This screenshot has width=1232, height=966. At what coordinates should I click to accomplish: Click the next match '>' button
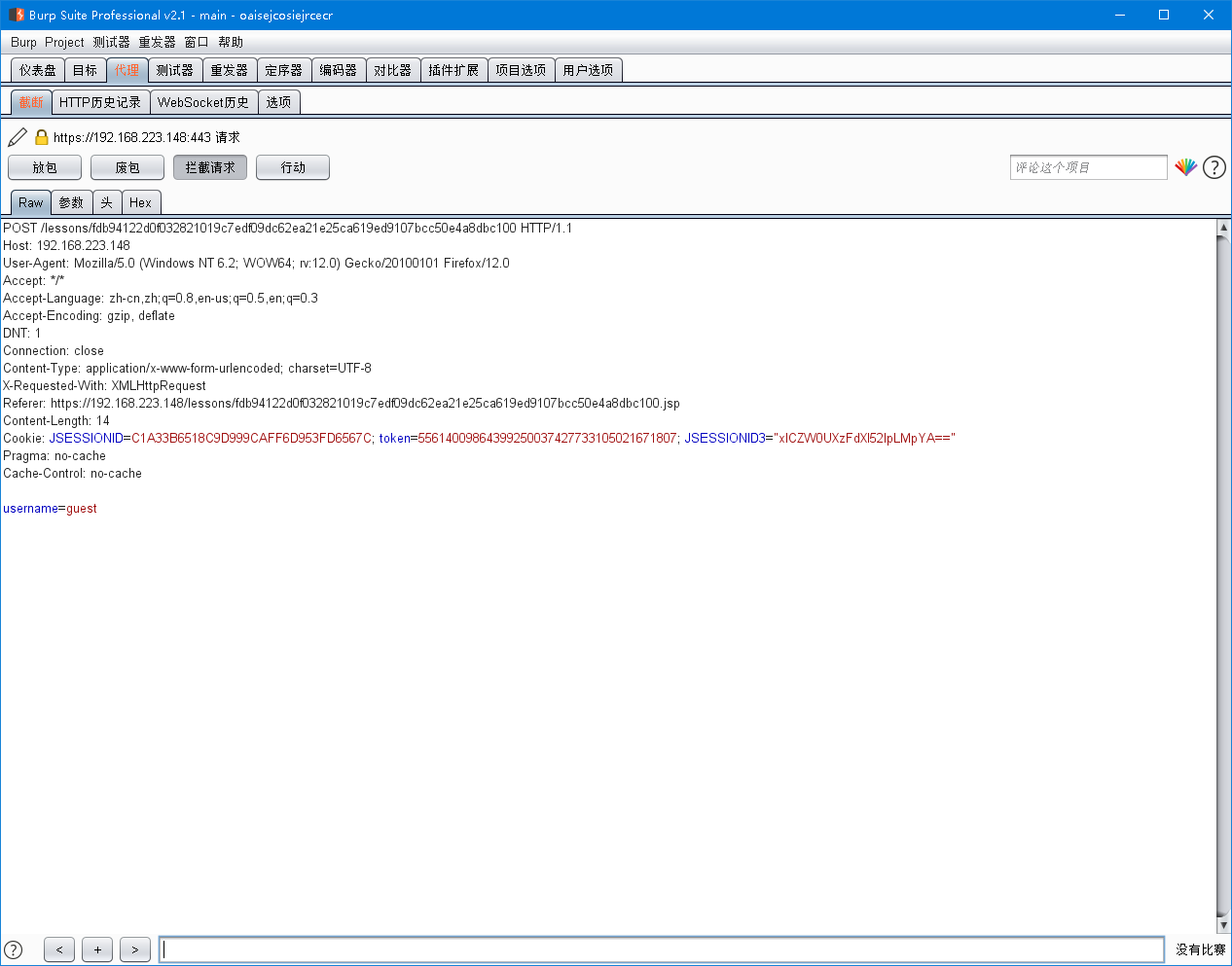(135, 949)
